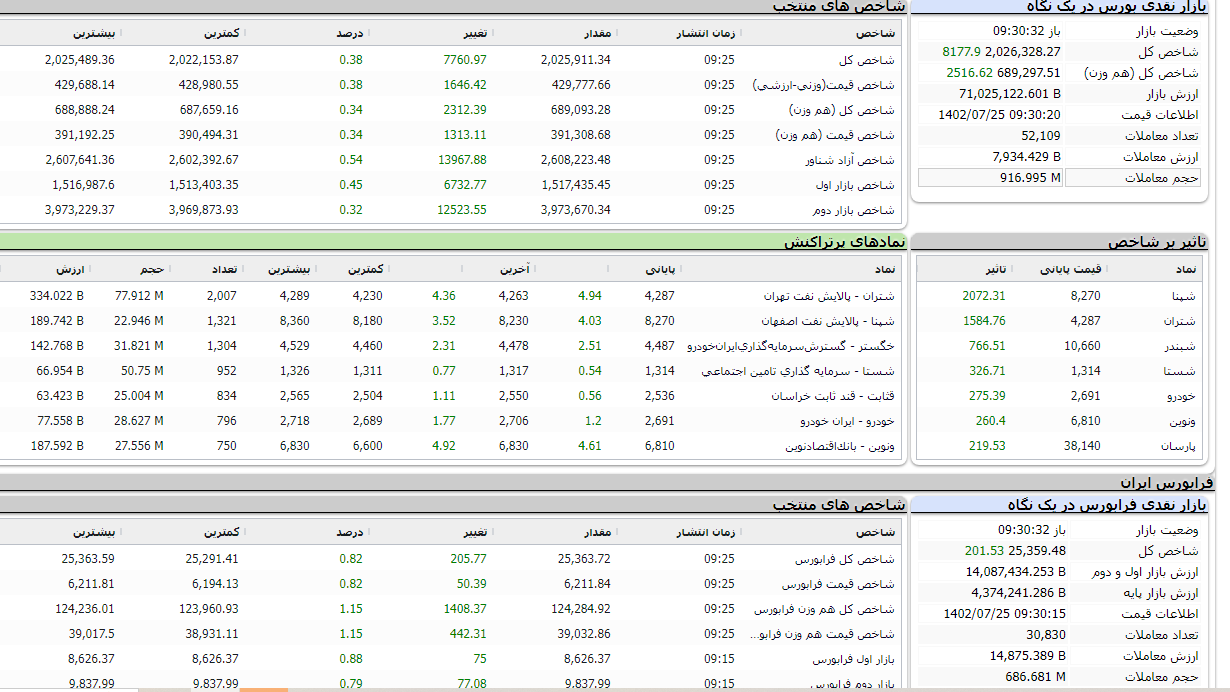
Task: Open شاخص آزاد شناور index row
Action: coord(849,160)
